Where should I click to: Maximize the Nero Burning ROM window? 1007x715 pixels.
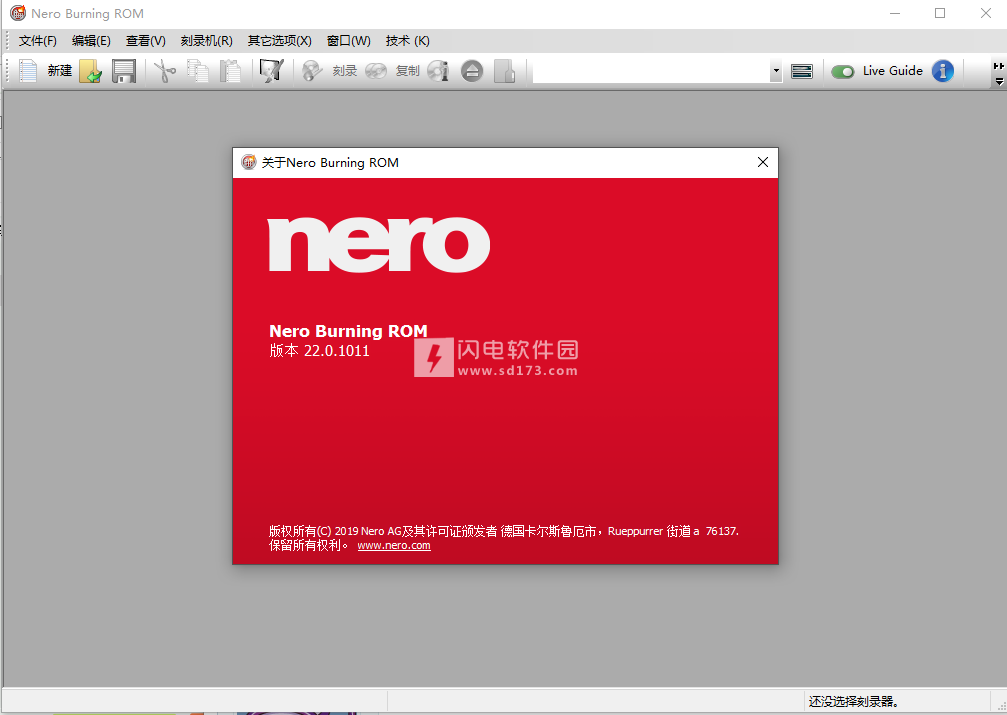(940, 13)
